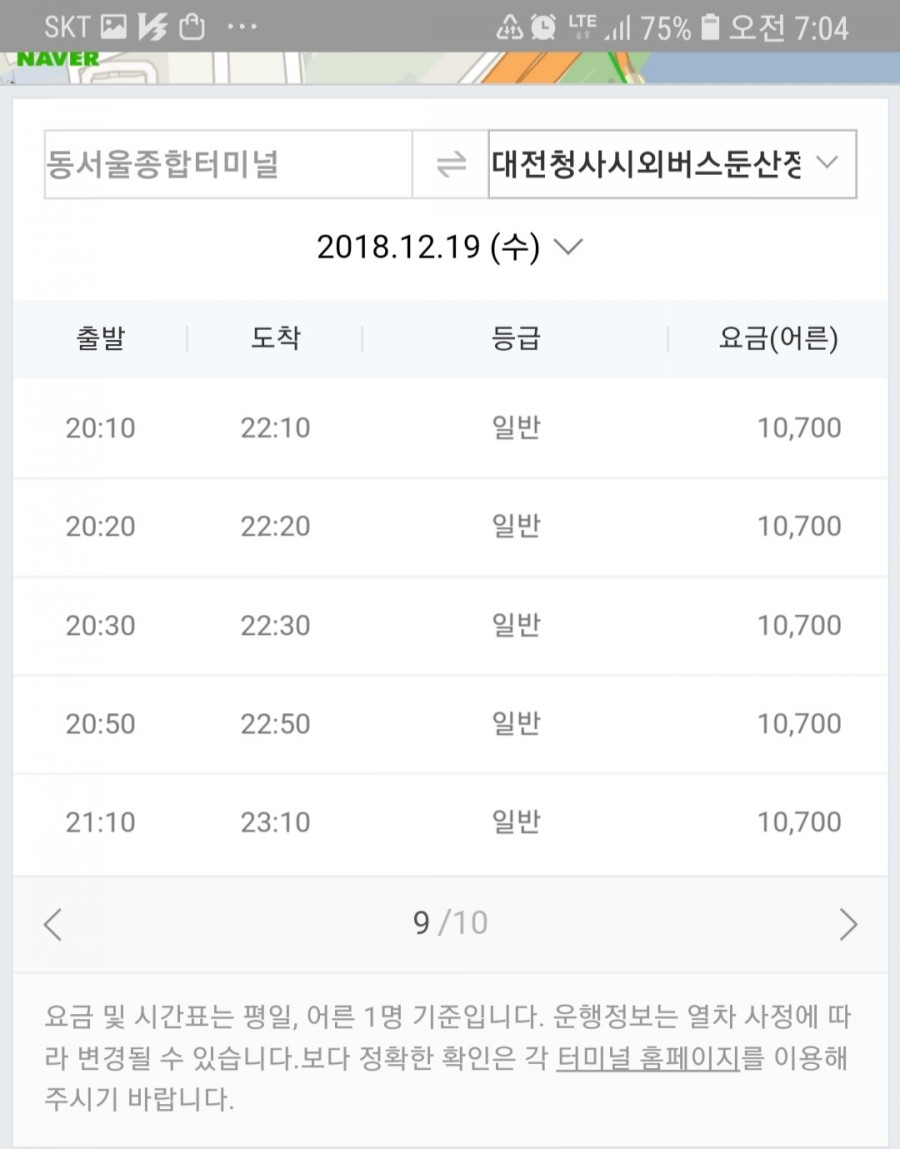This screenshot has width=900, height=1149.
Task: Open the date picker for 2018.12.19
Action: 450,247
